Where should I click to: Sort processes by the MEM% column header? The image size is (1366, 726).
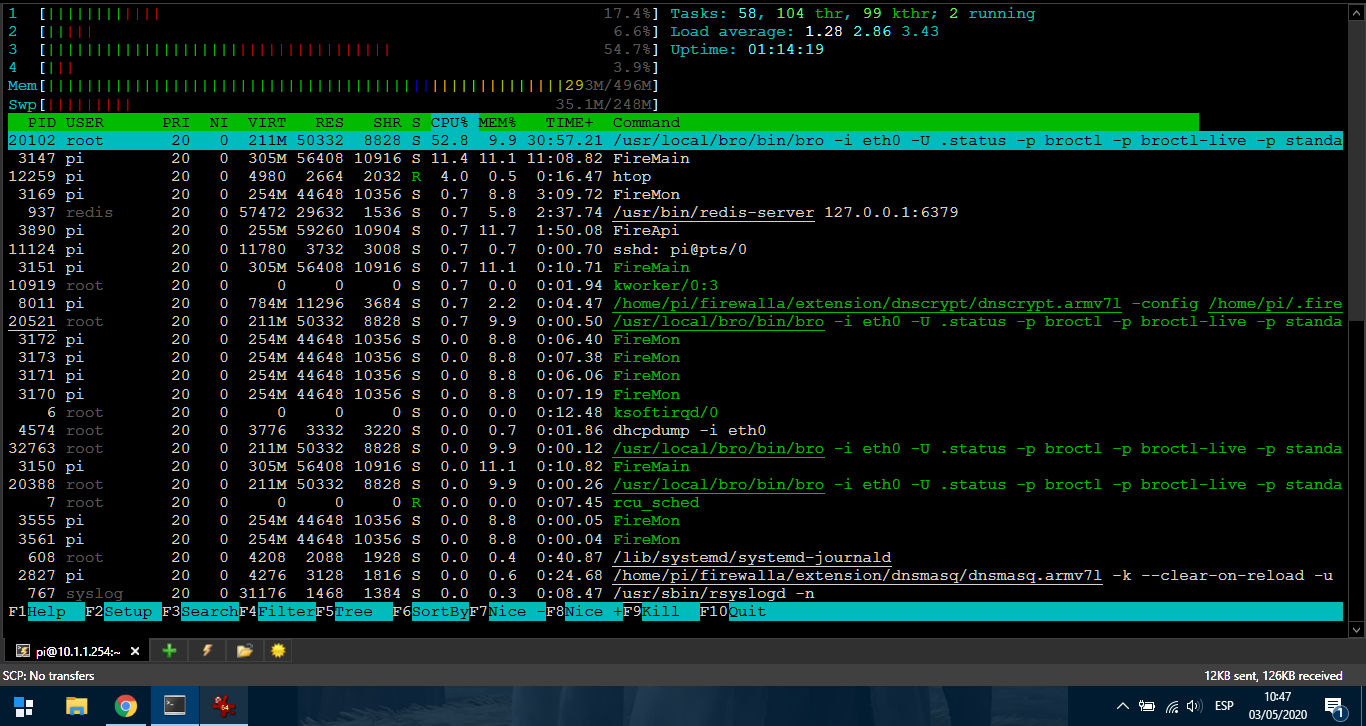tap(497, 122)
